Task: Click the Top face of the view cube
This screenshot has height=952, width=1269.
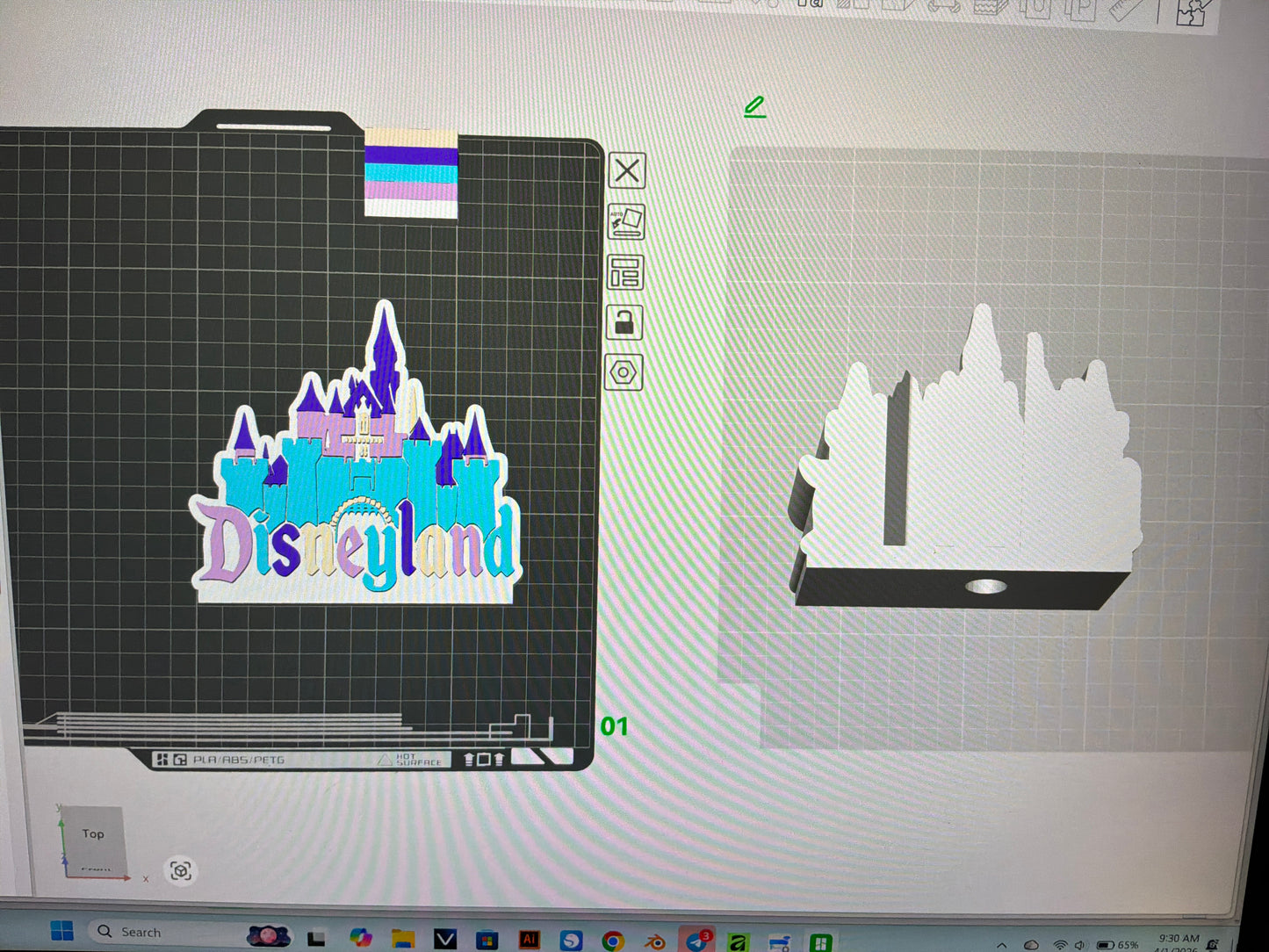Action: [x=93, y=833]
